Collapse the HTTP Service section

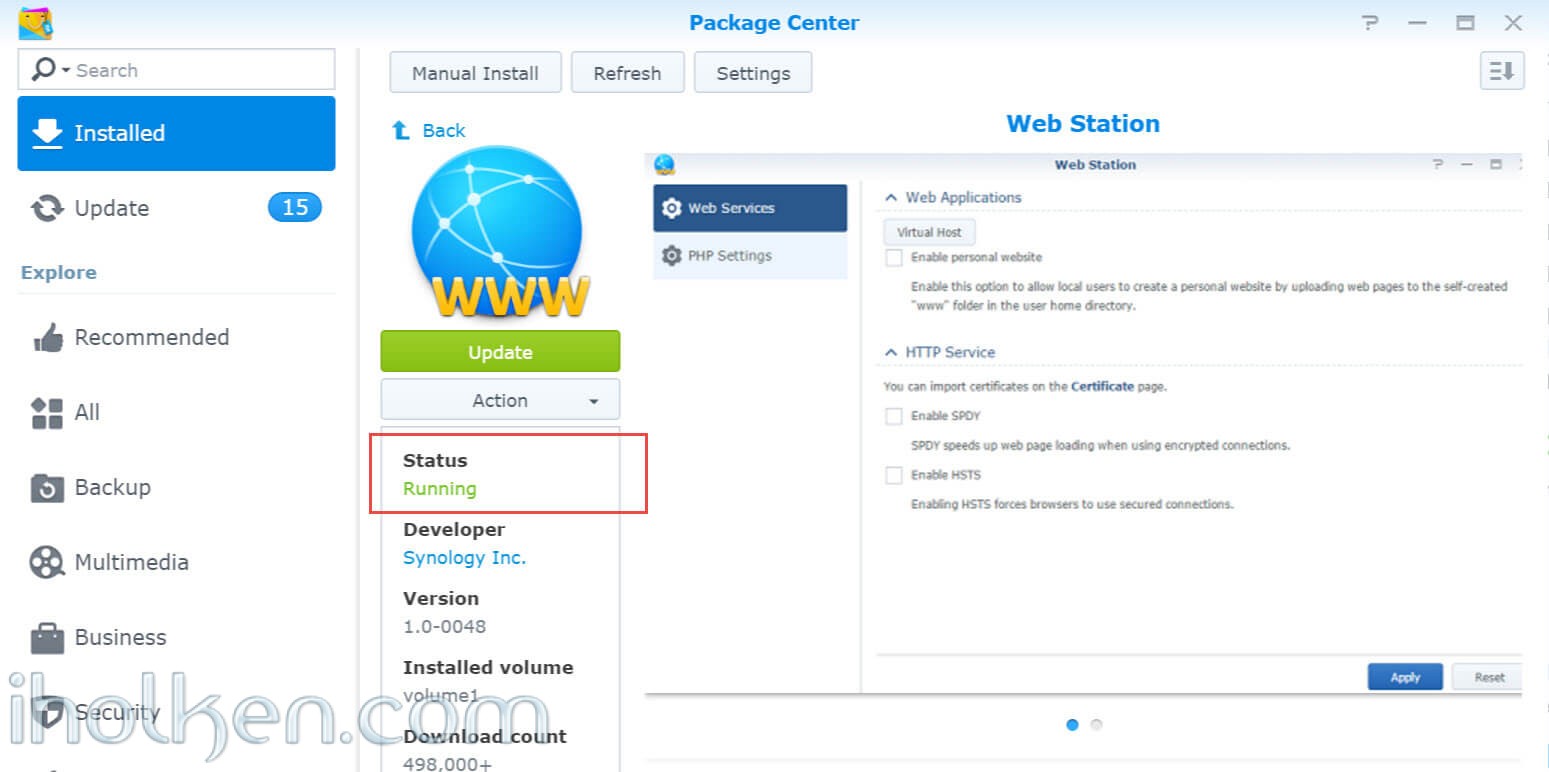(x=890, y=353)
